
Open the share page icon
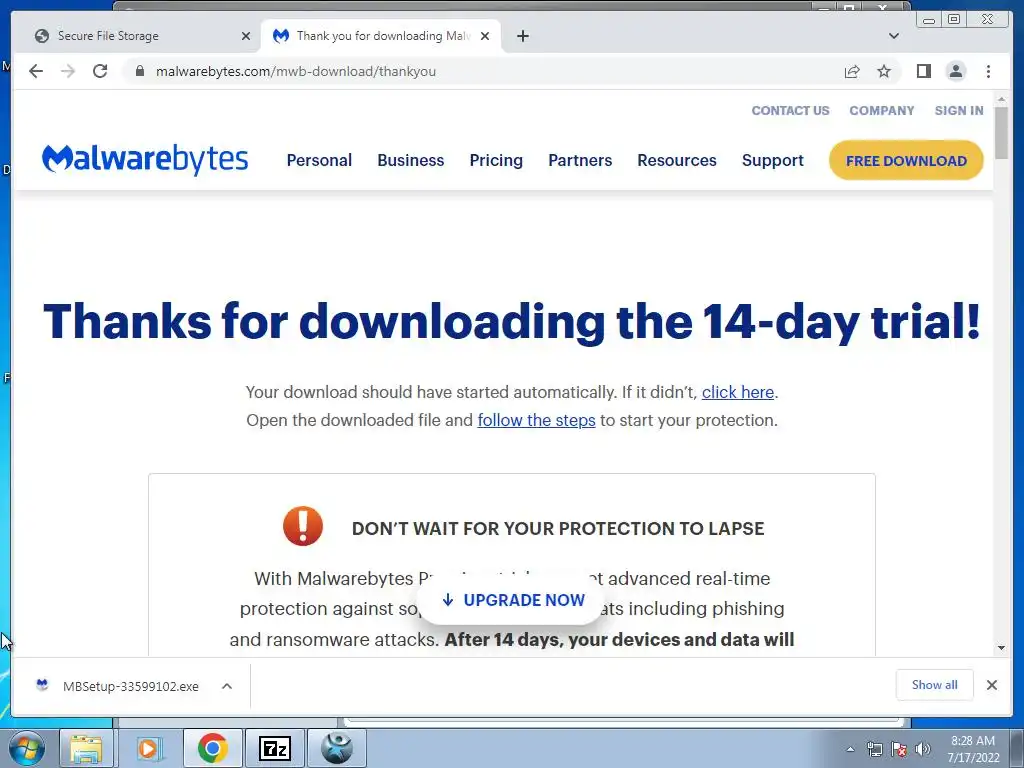click(x=852, y=71)
